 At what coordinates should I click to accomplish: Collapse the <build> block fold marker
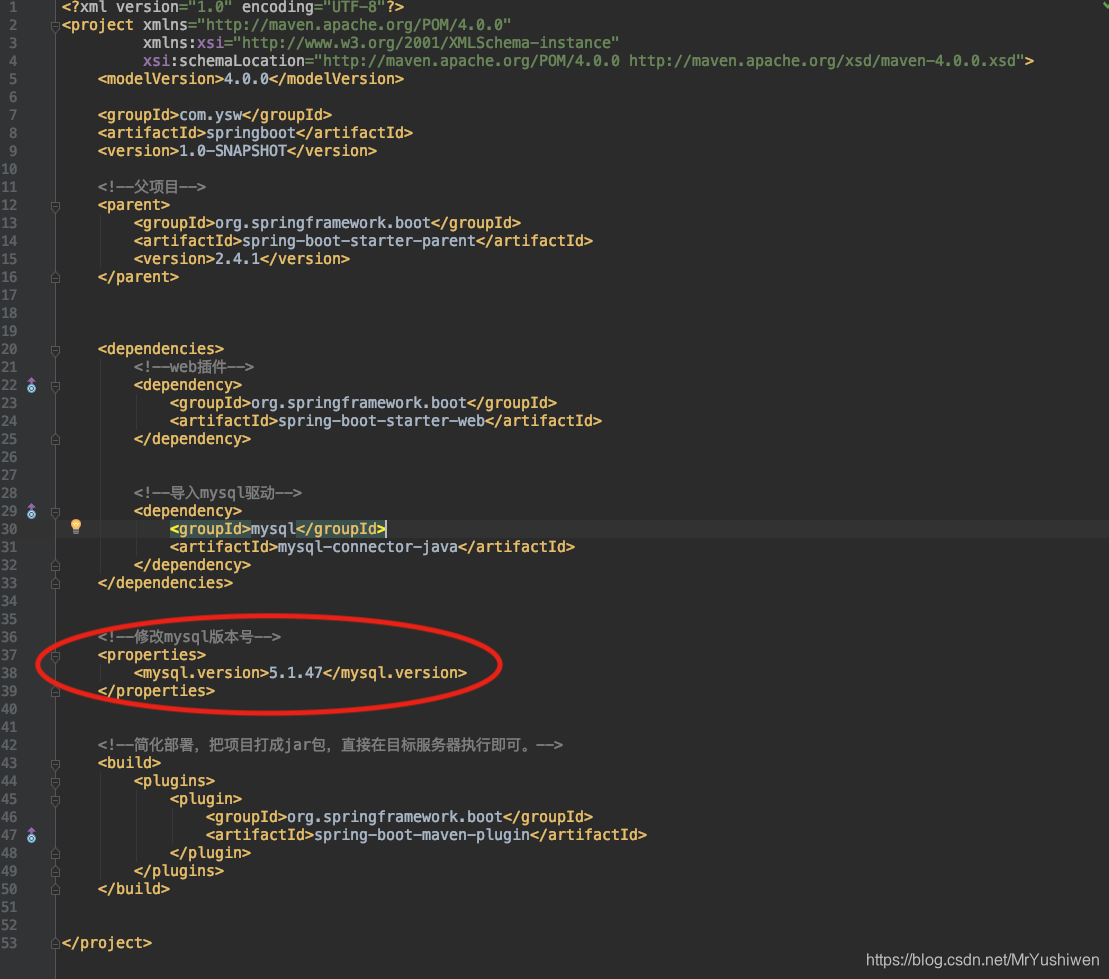pos(55,765)
